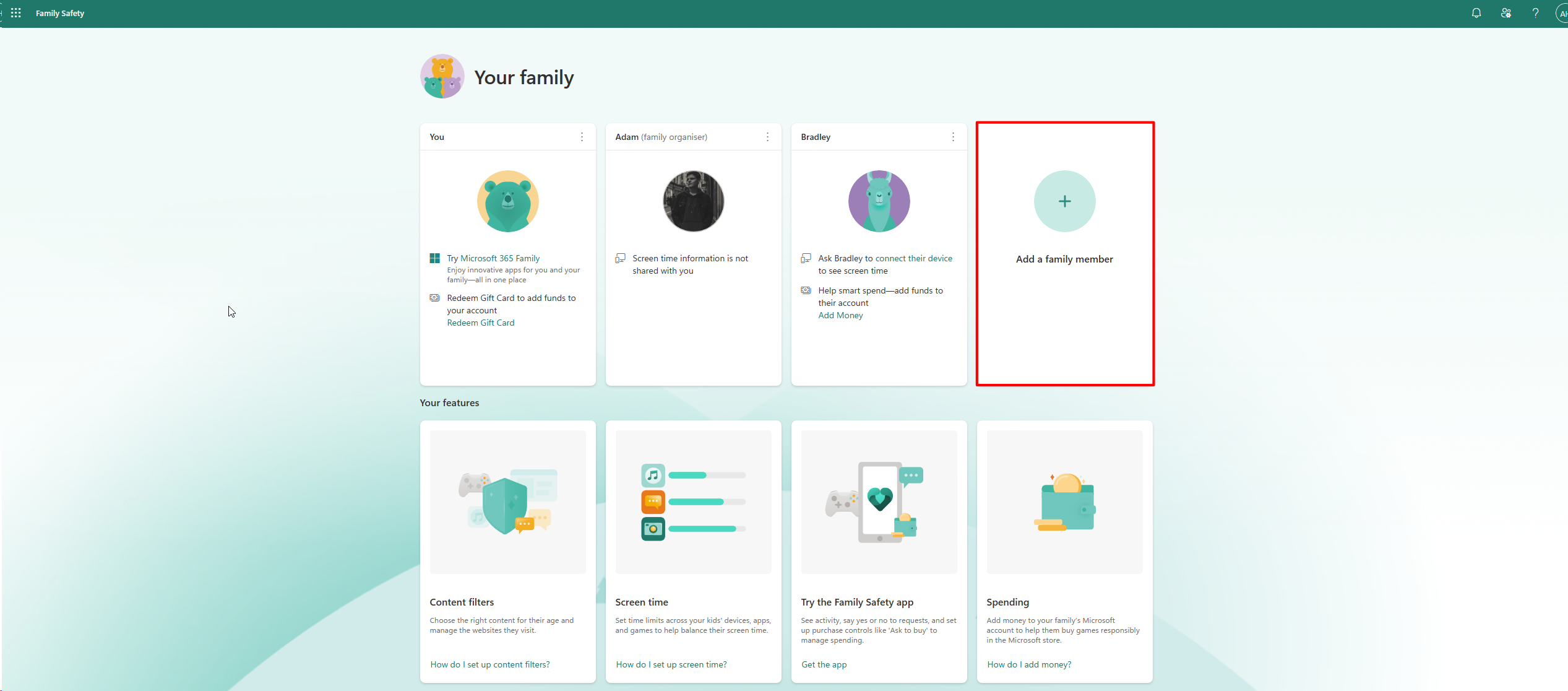Expand Bradley's card options menu
This screenshot has height=691, width=1568.
pyautogui.click(x=953, y=136)
